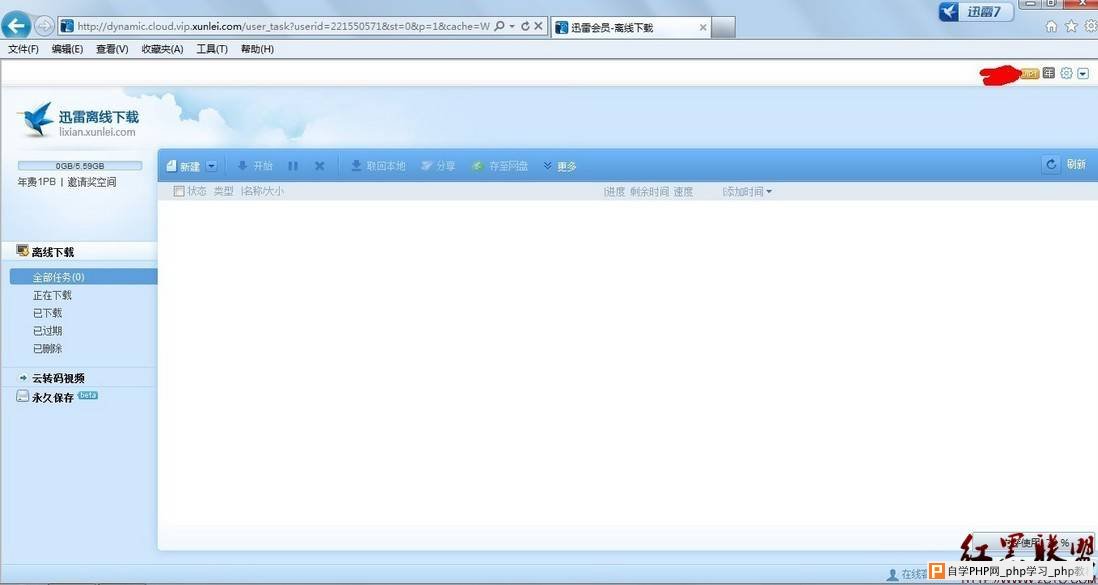The width and height of the screenshot is (1098, 585).
Task: Select 全部任务(0) in sidebar
Action: 83,277
